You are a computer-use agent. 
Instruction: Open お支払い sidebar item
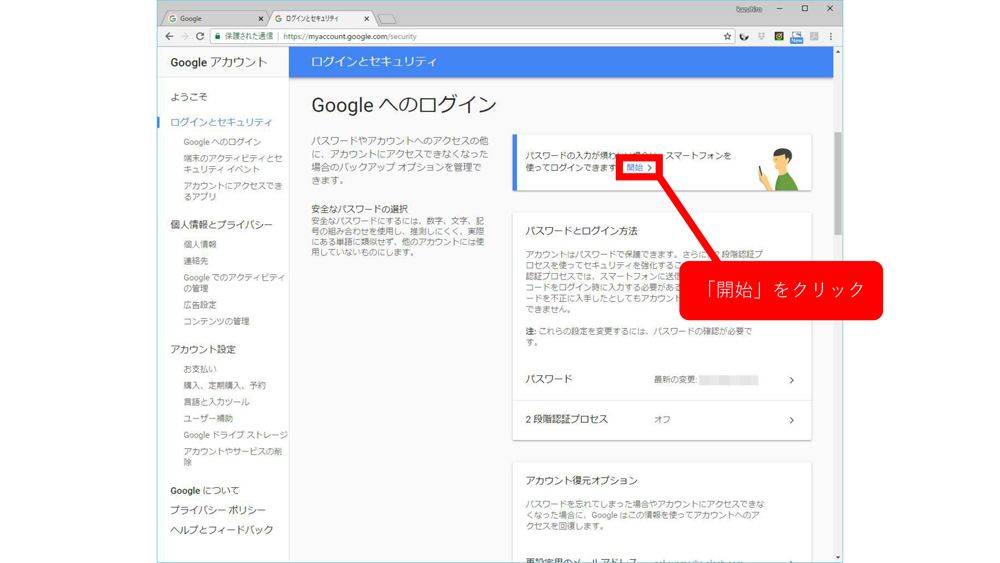tap(200, 369)
